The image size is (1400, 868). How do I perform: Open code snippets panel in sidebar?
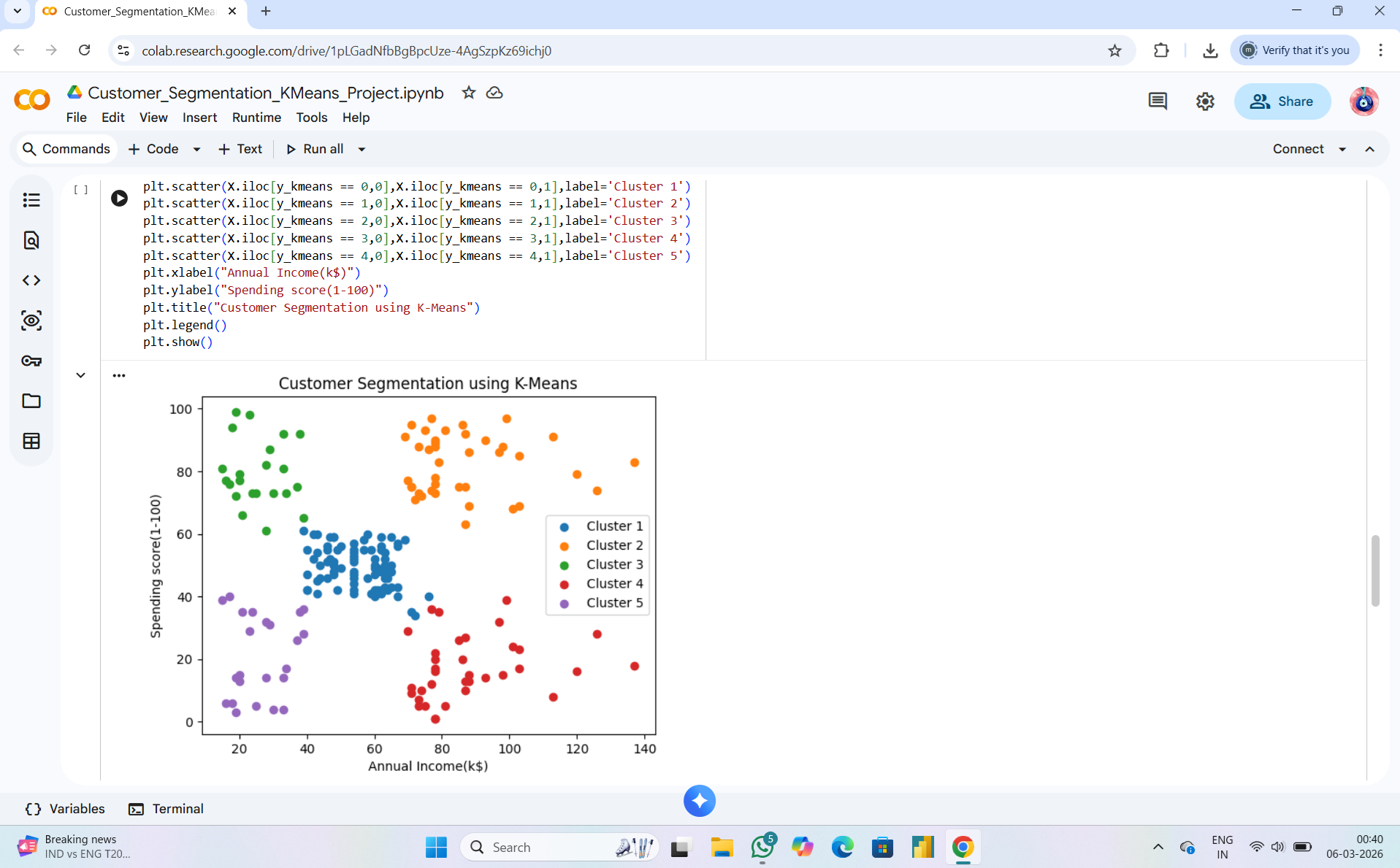pyautogui.click(x=31, y=280)
